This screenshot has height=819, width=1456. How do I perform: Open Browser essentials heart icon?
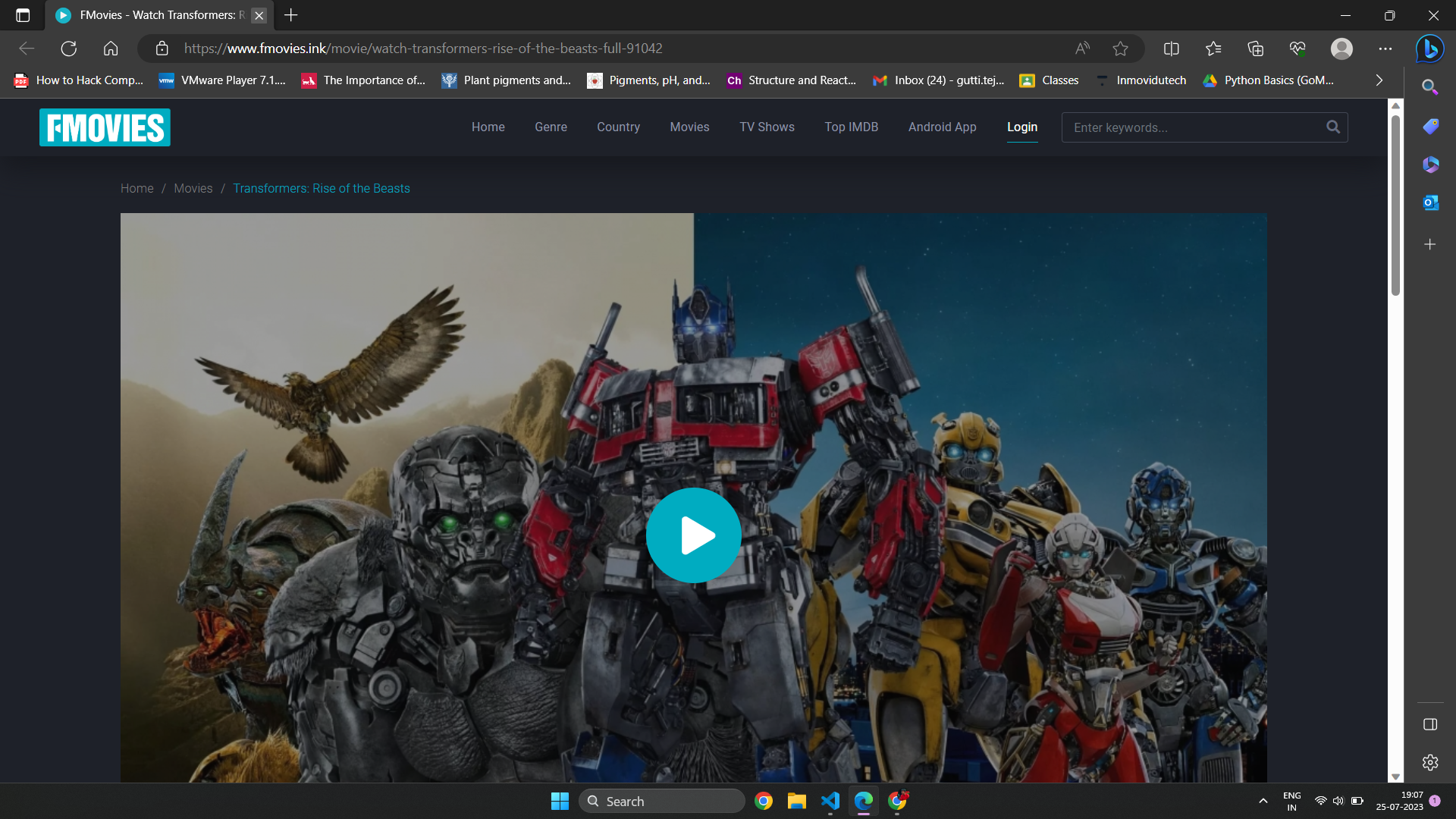pyautogui.click(x=1298, y=49)
